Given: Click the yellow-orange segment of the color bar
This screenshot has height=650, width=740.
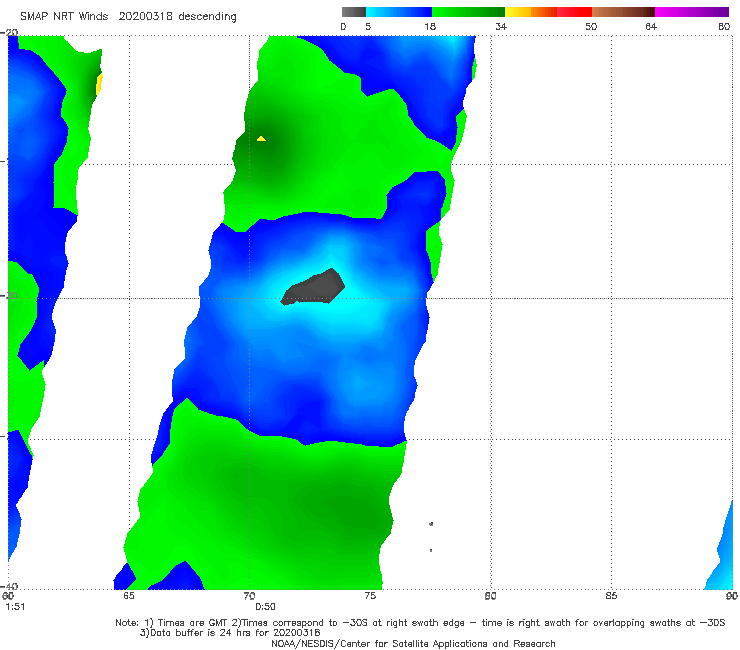Looking at the screenshot, I should tap(530, 12).
